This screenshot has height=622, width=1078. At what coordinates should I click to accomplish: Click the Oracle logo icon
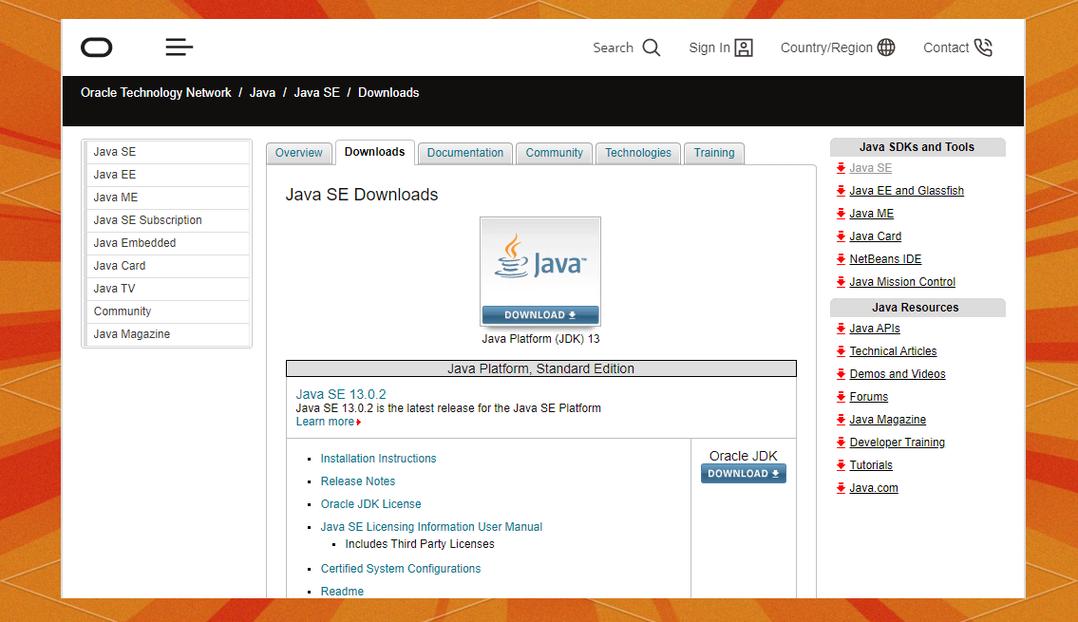[x=97, y=47]
